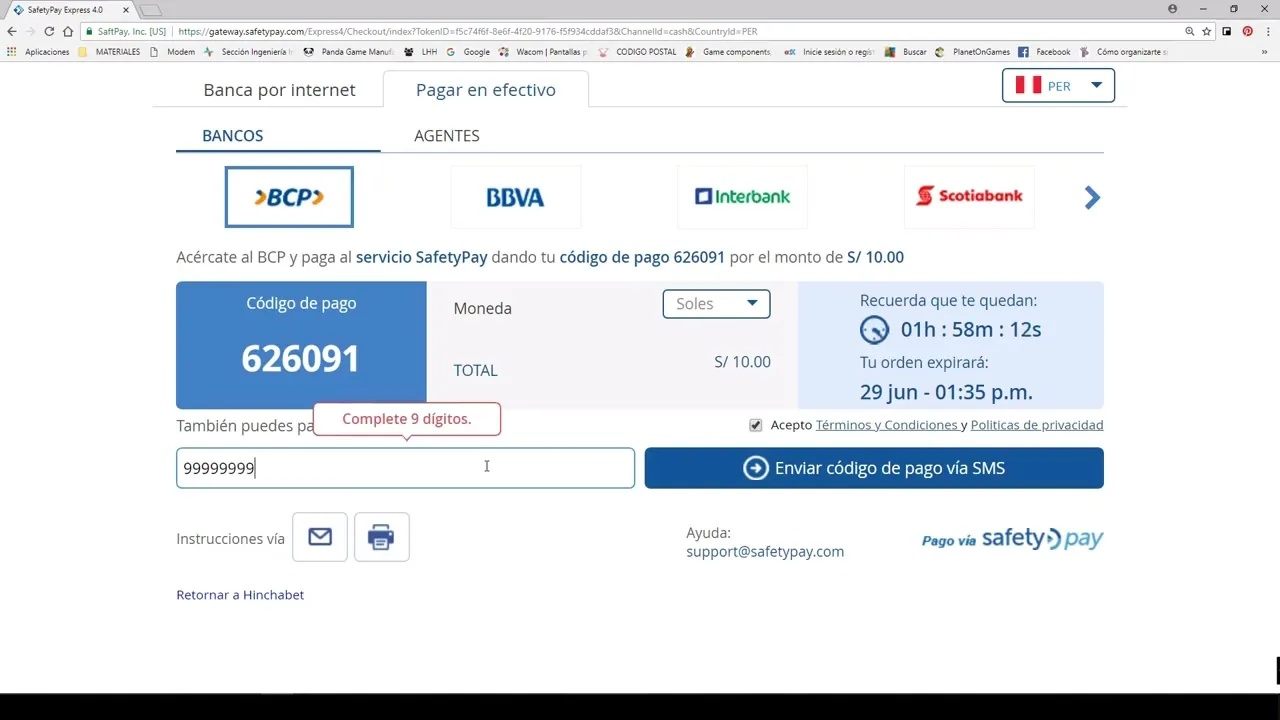Open a new browser tab
Screen dimensions: 1280x720
(150, 10)
